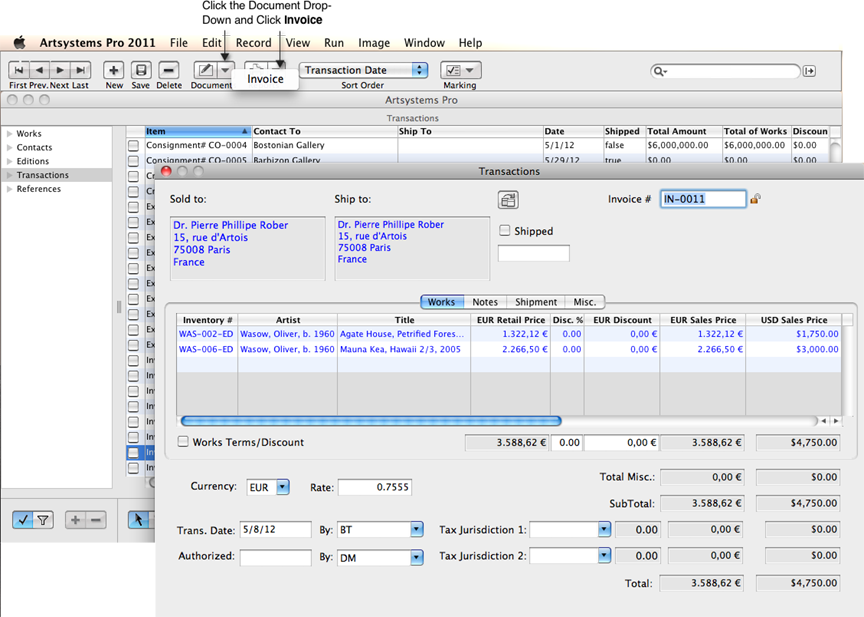This screenshot has height=617, width=864.
Task: Open the Run menu
Action: (334, 43)
